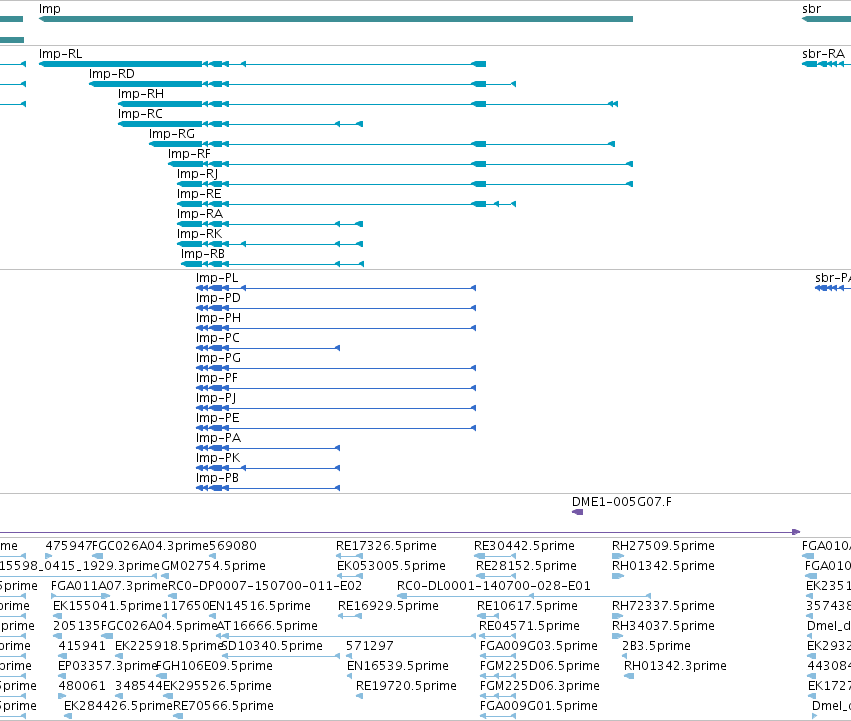Image resolution: width=851 pixels, height=721 pixels.
Task: Open the Imp-PL protein feature
Action: (217, 278)
